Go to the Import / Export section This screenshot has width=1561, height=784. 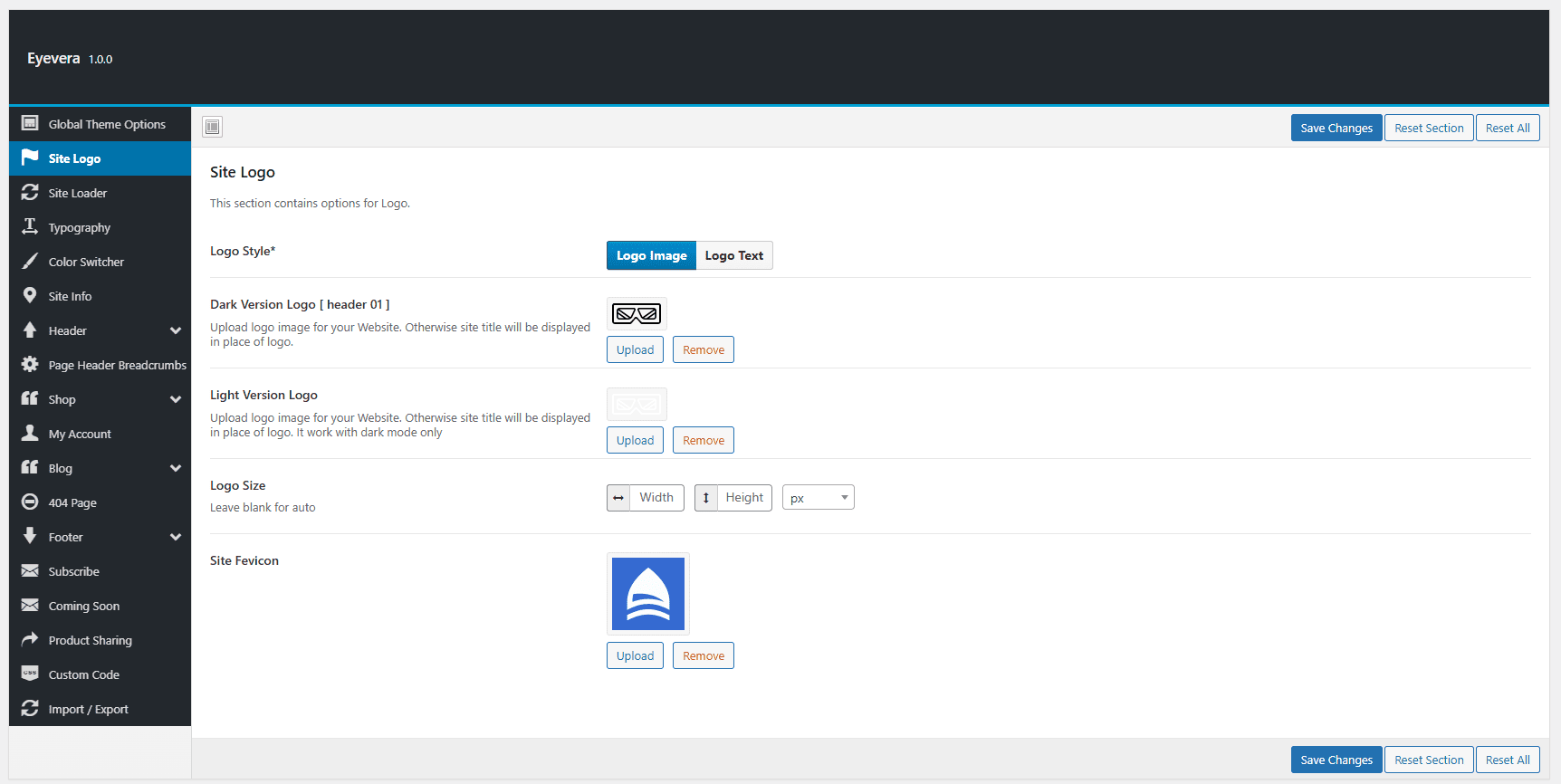(x=100, y=709)
